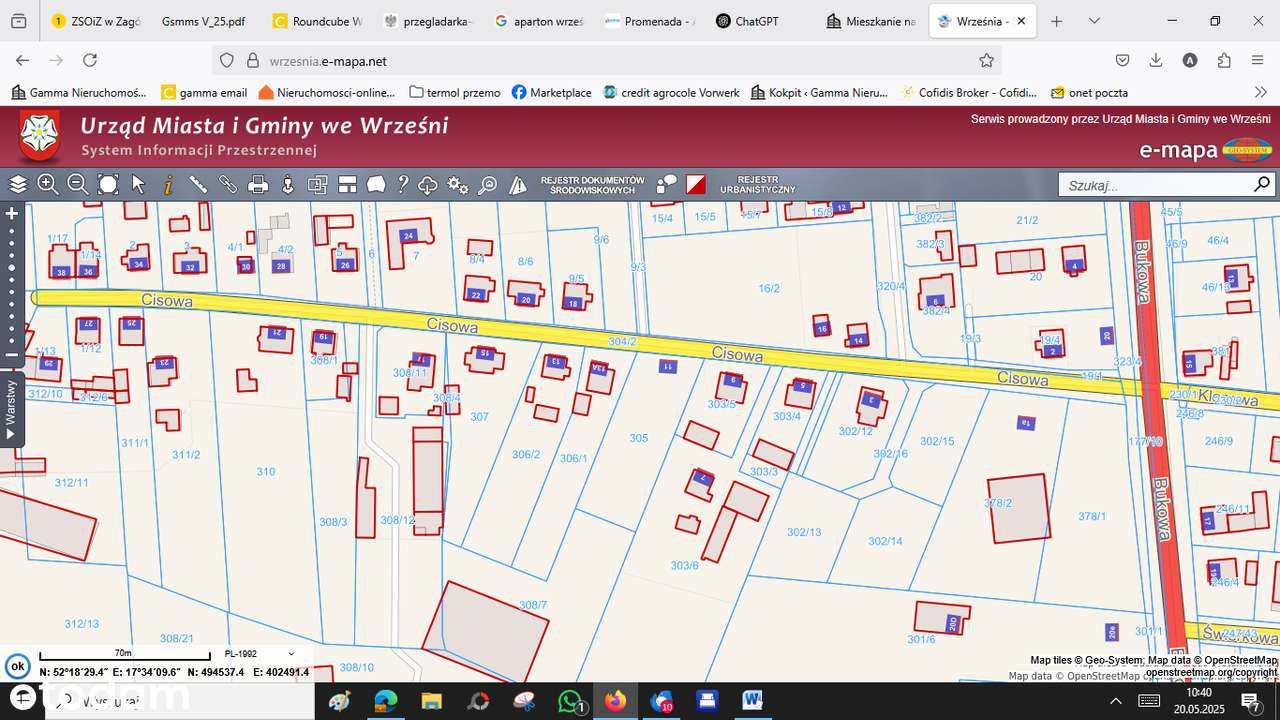Screen dimensions: 1280x720
Task: Switch to the Gsmms V_25.pdf tab
Action: [203, 21]
